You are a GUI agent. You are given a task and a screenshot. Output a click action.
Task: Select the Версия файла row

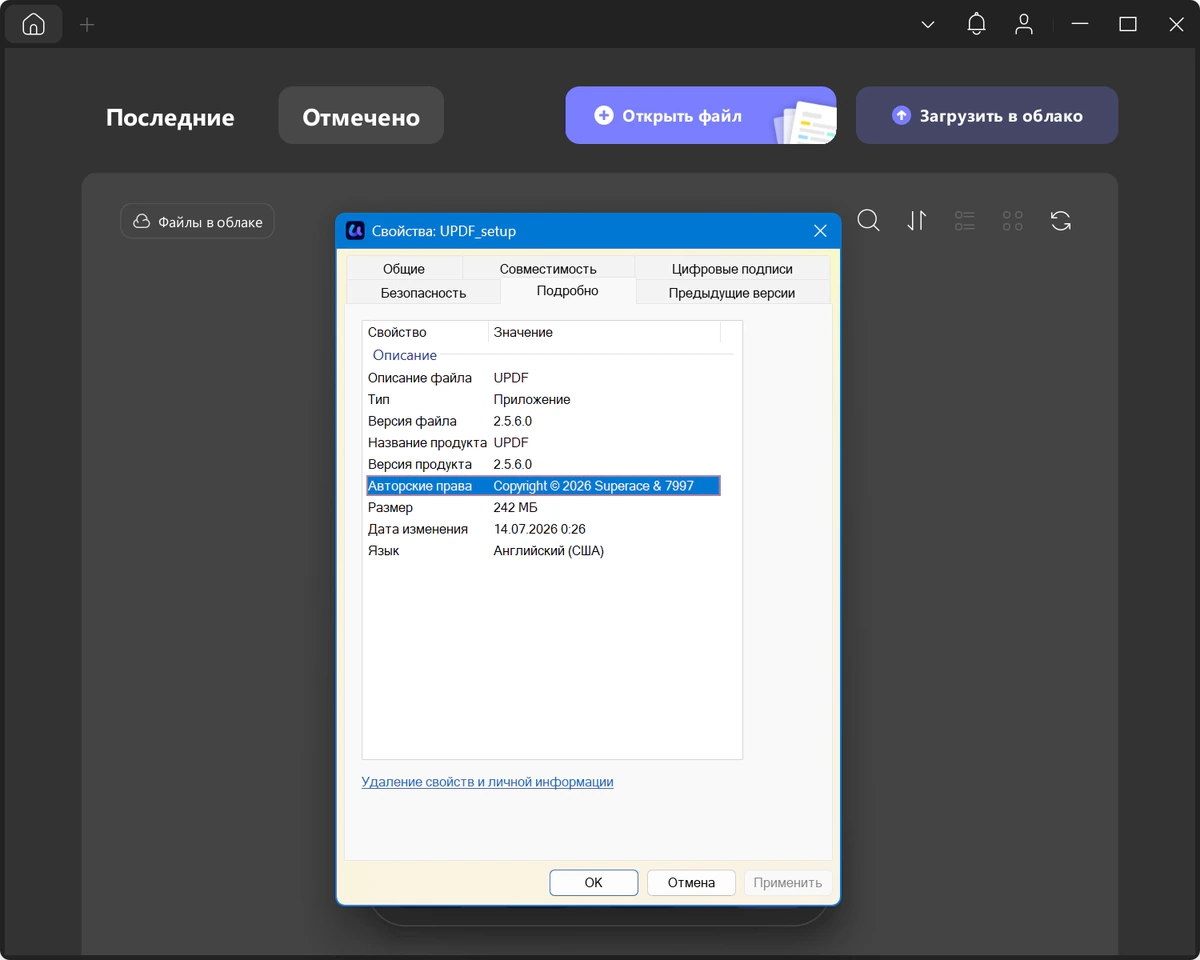pos(543,421)
